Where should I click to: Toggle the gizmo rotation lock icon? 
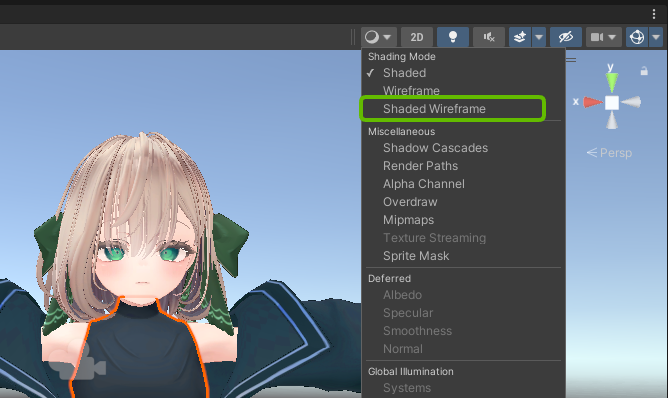tap(644, 71)
